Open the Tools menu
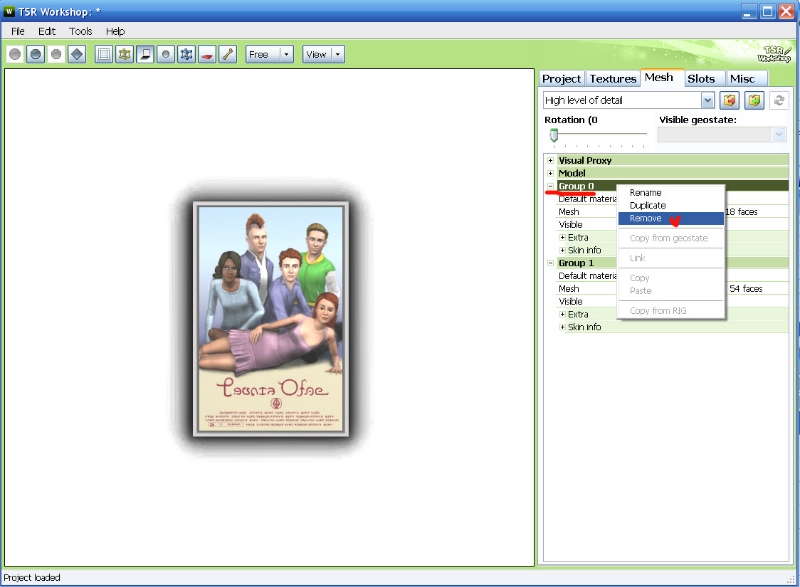The image size is (800, 587). pos(80,31)
